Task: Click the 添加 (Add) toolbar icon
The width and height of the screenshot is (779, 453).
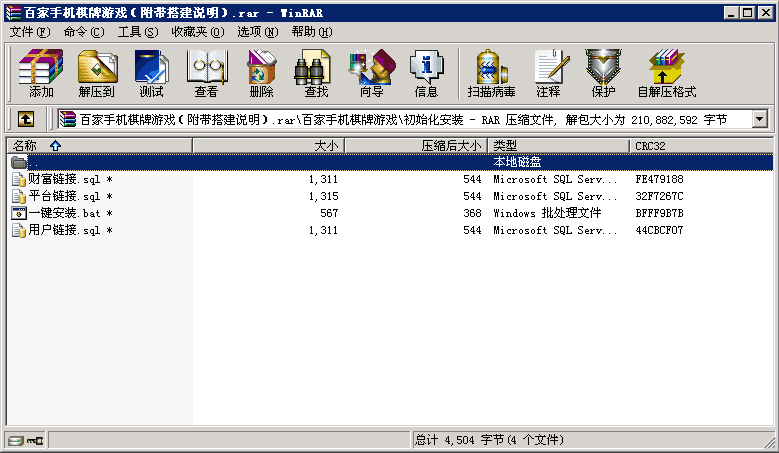Action: pos(41,74)
